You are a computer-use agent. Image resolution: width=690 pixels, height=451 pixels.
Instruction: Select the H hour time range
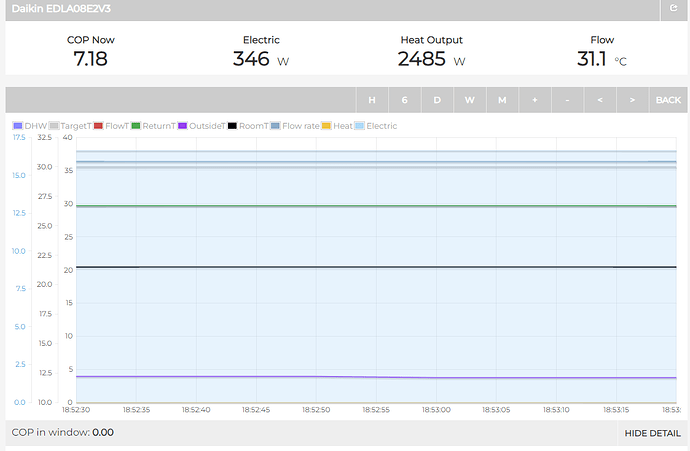372,100
